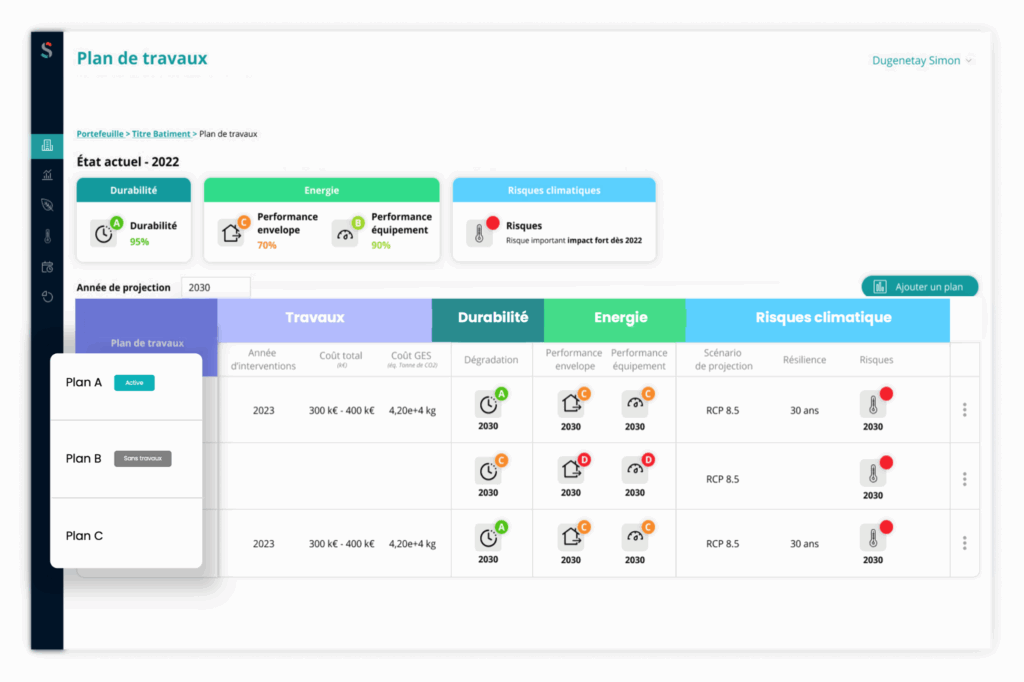
Task: Go to Titre Batiment breadcrumb link
Action: coord(160,134)
